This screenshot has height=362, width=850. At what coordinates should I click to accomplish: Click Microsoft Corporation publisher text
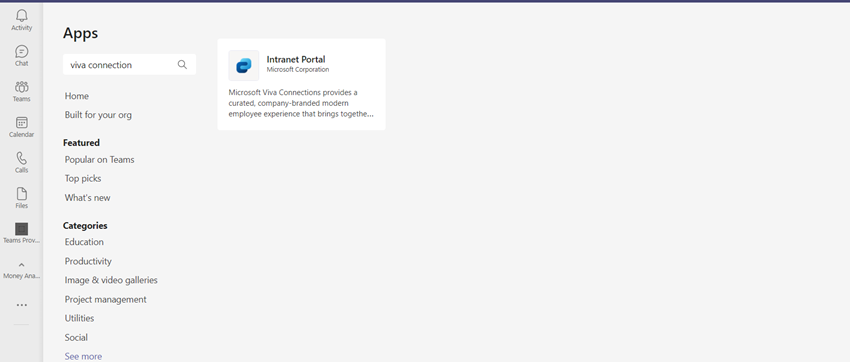coord(298,69)
